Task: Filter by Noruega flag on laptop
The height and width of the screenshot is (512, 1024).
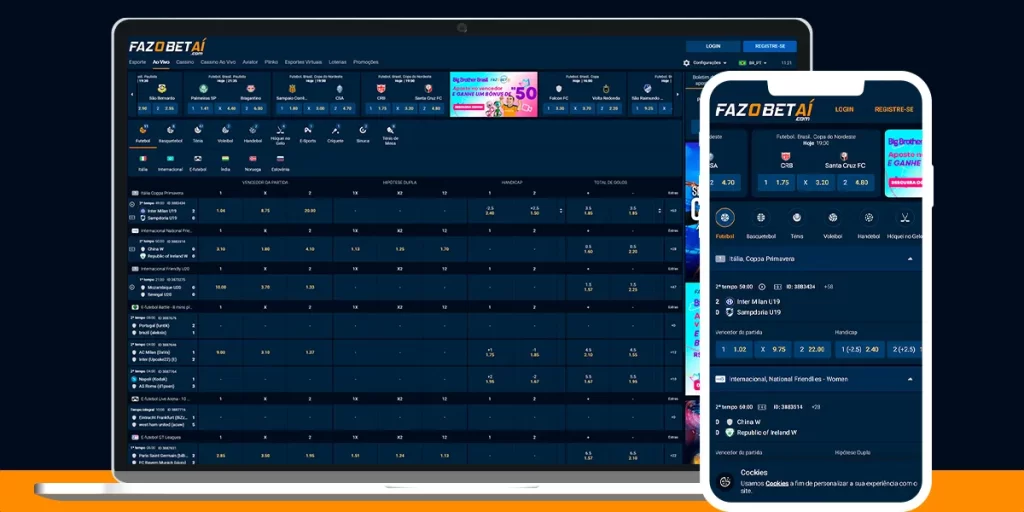Action: 253,159
